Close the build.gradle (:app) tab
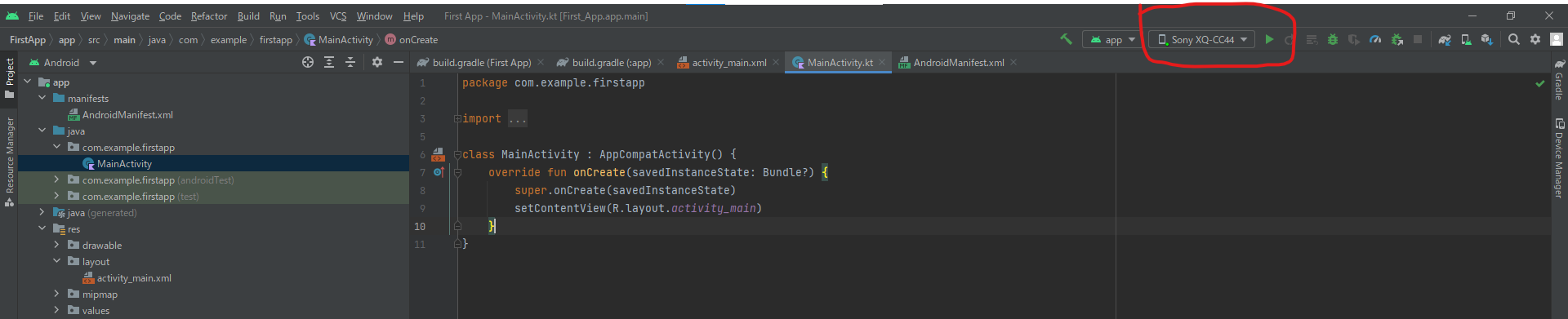The width and height of the screenshot is (1568, 319). [661, 62]
